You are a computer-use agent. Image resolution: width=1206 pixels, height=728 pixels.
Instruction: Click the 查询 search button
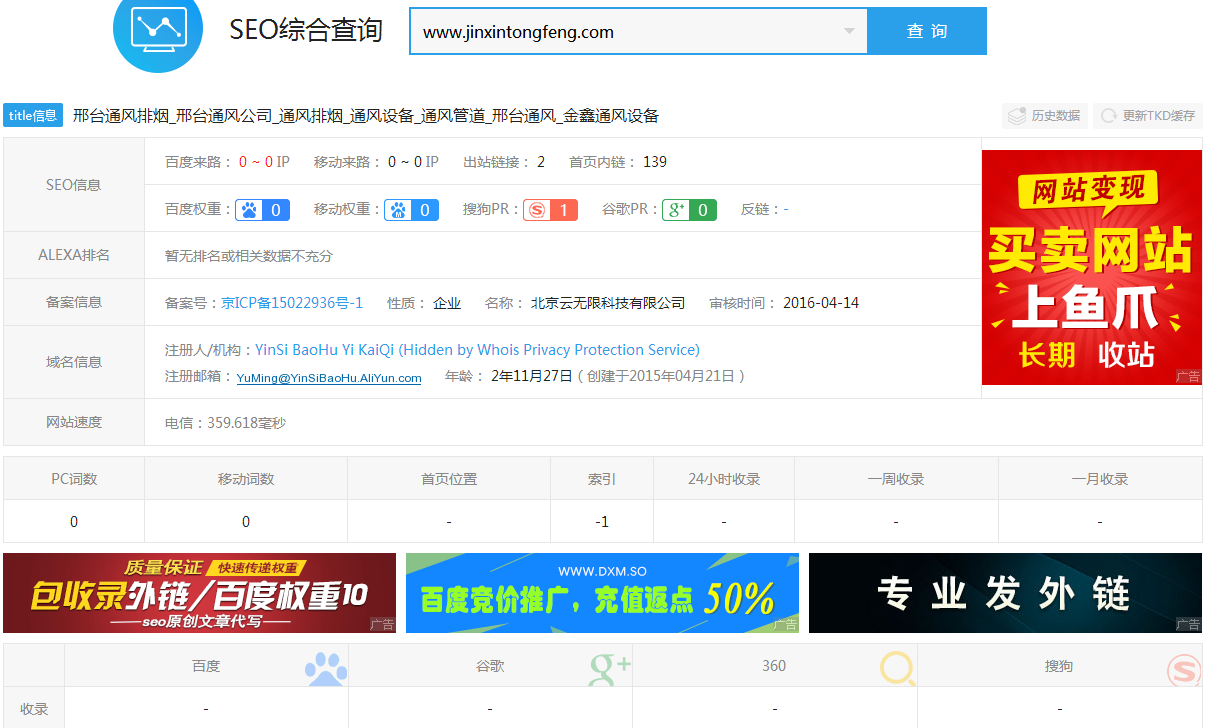point(927,31)
